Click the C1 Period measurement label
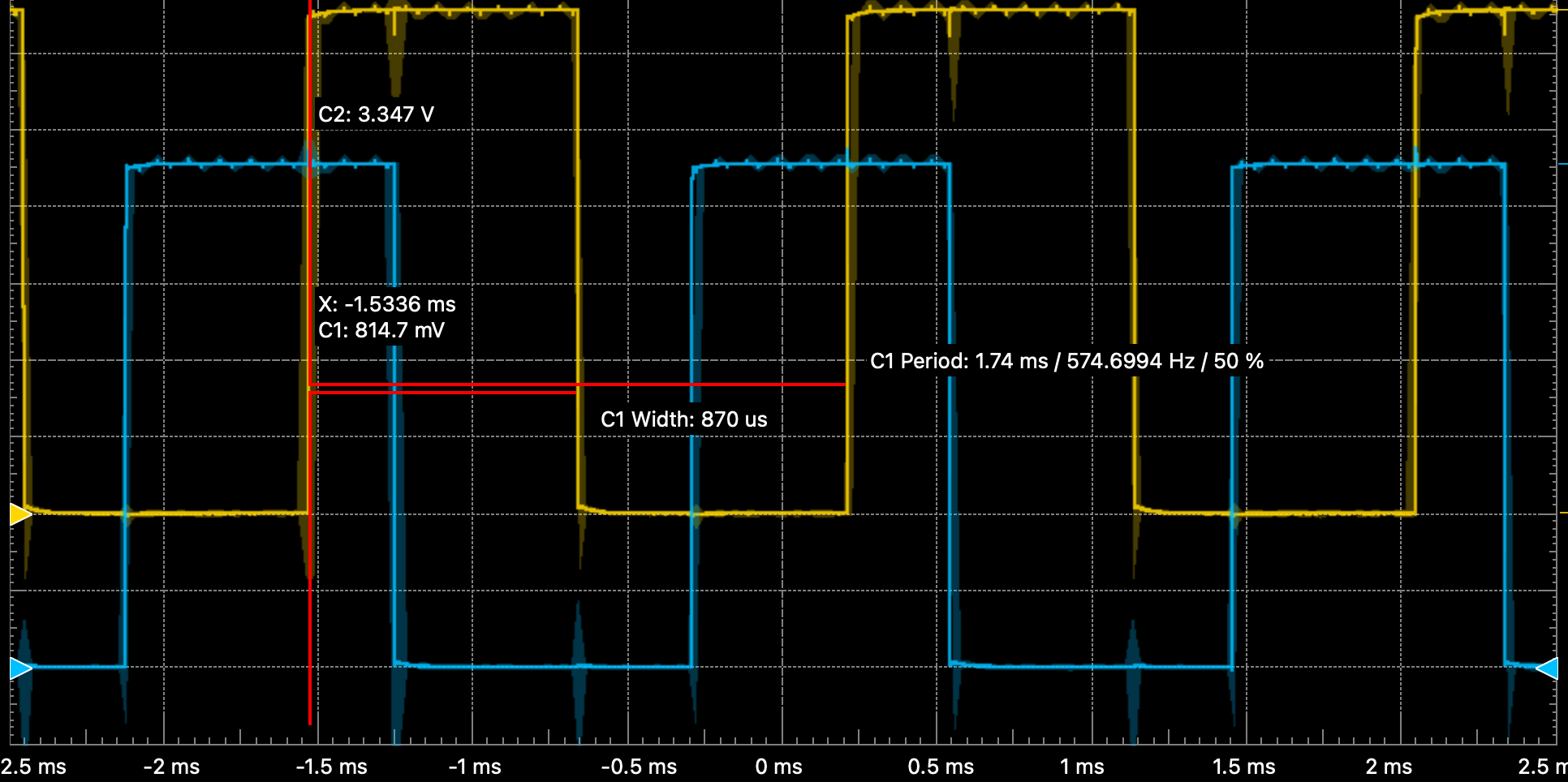The width and height of the screenshot is (1568, 782). coord(1066,361)
